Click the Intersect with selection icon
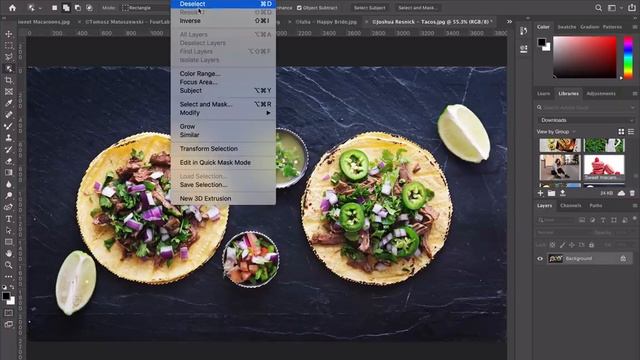 [x=89, y=8]
